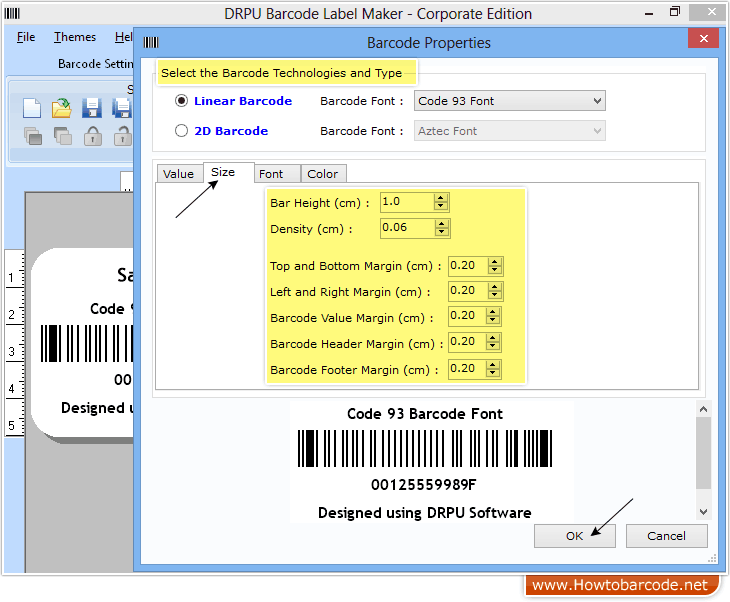The image size is (730, 602).
Task: Click the preview scrollbar up arrow
Action: coord(703,409)
